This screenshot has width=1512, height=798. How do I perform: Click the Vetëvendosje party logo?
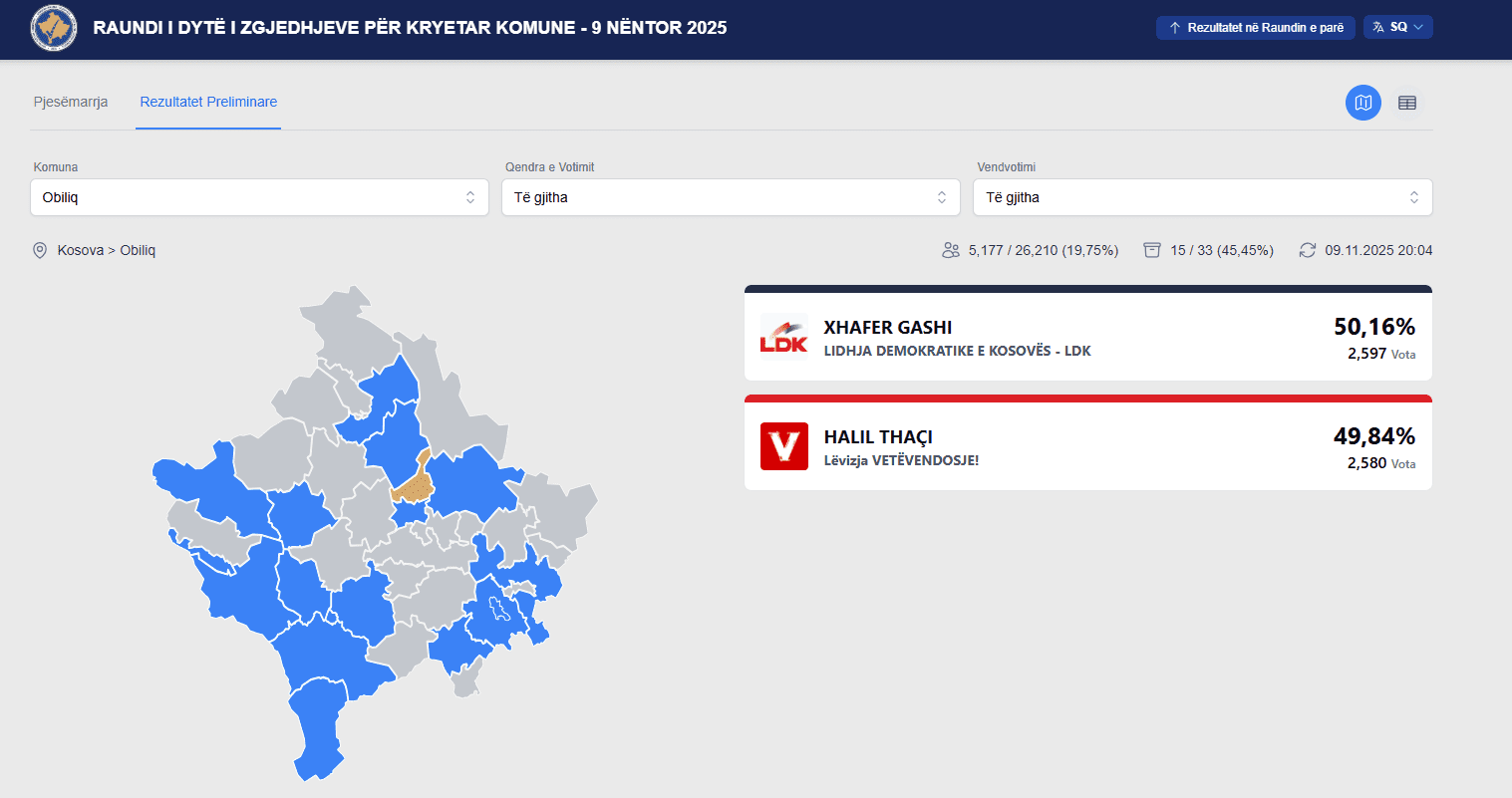click(x=784, y=446)
